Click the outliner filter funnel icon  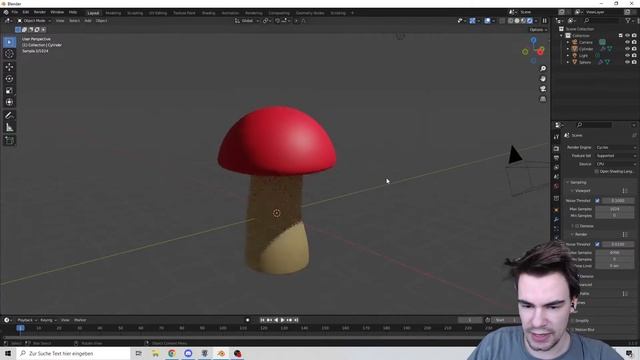coord(628,20)
